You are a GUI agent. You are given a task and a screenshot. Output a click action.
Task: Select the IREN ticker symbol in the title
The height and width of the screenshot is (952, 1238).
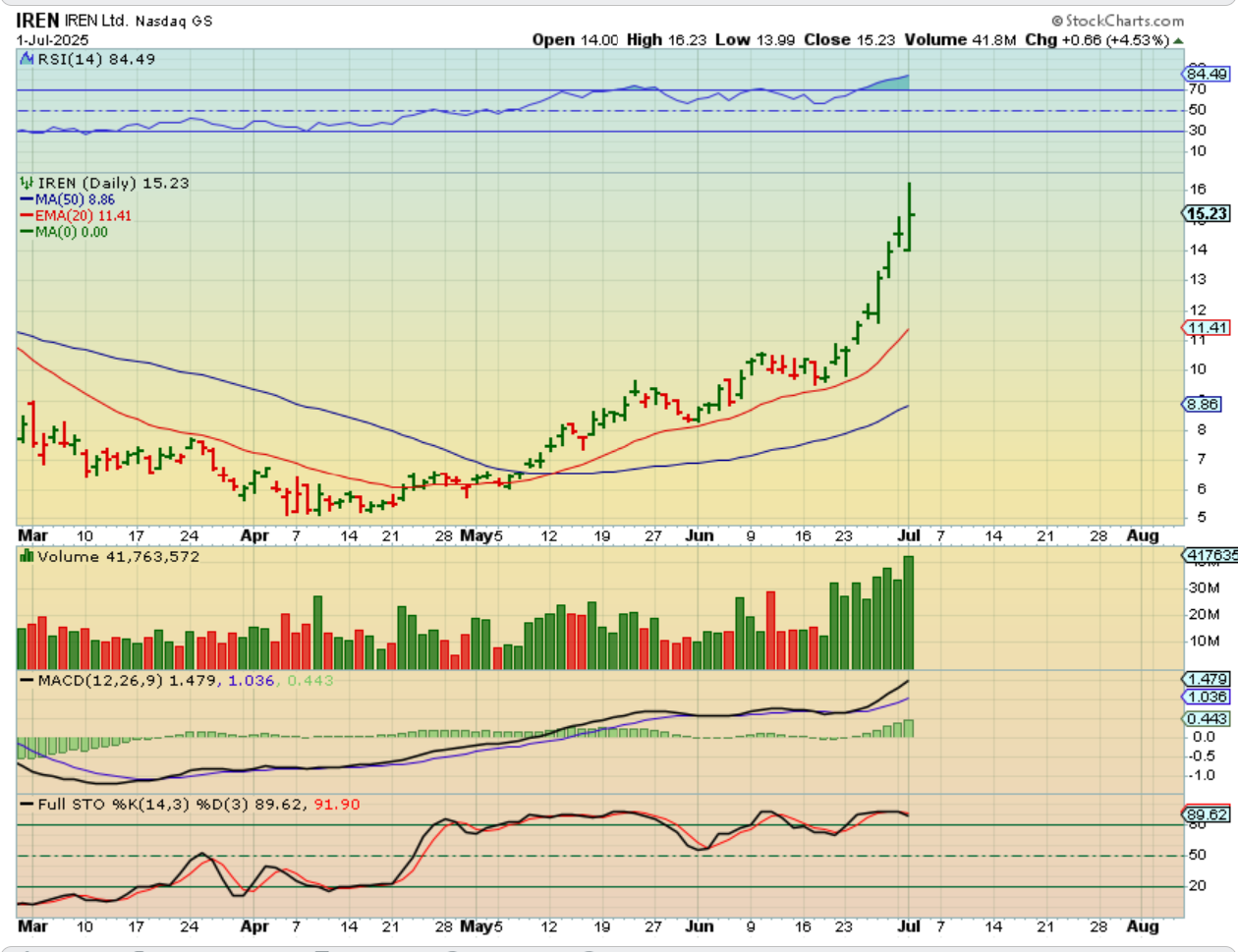(37, 21)
